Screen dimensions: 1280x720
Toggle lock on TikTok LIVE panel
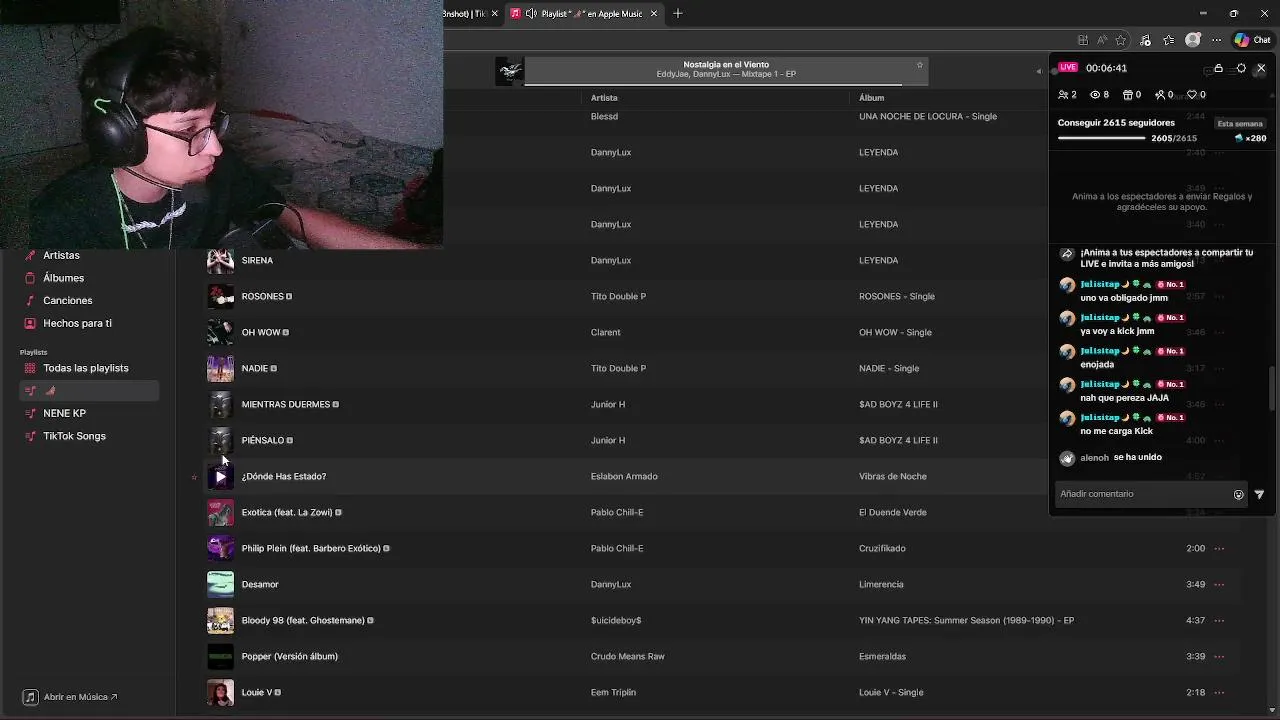coord(1218,68)
